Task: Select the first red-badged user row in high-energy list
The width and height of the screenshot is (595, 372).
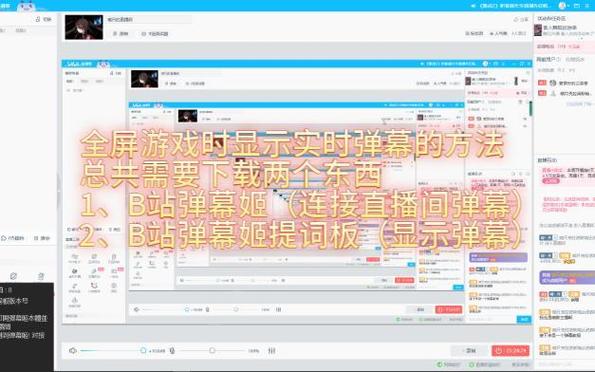Action: (x=565, y=83)
